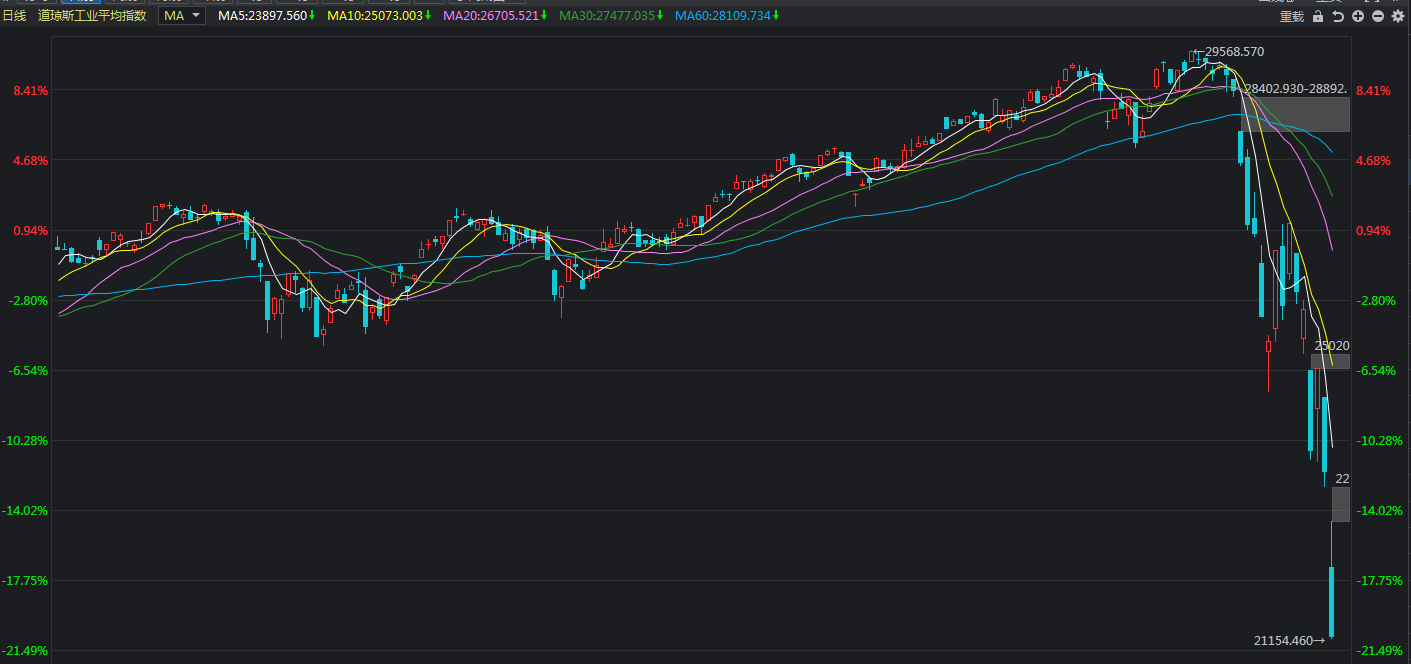The width and height of the screenshot is (1411, 664).
Task: Click the left axis -14.02% label
Action: point(25,511)
